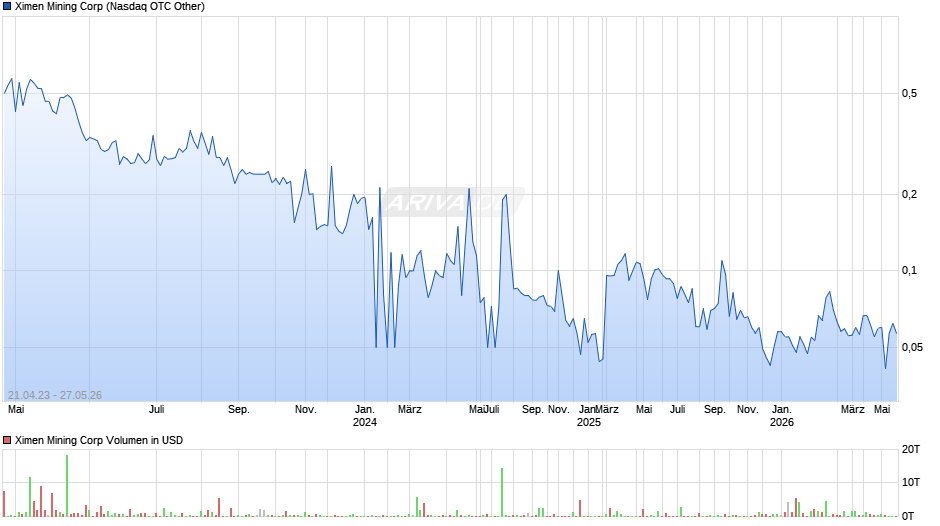This screenshot has width=940, height=526.
Task: Click the '0,05' price axis label
Action: (912, 348)
